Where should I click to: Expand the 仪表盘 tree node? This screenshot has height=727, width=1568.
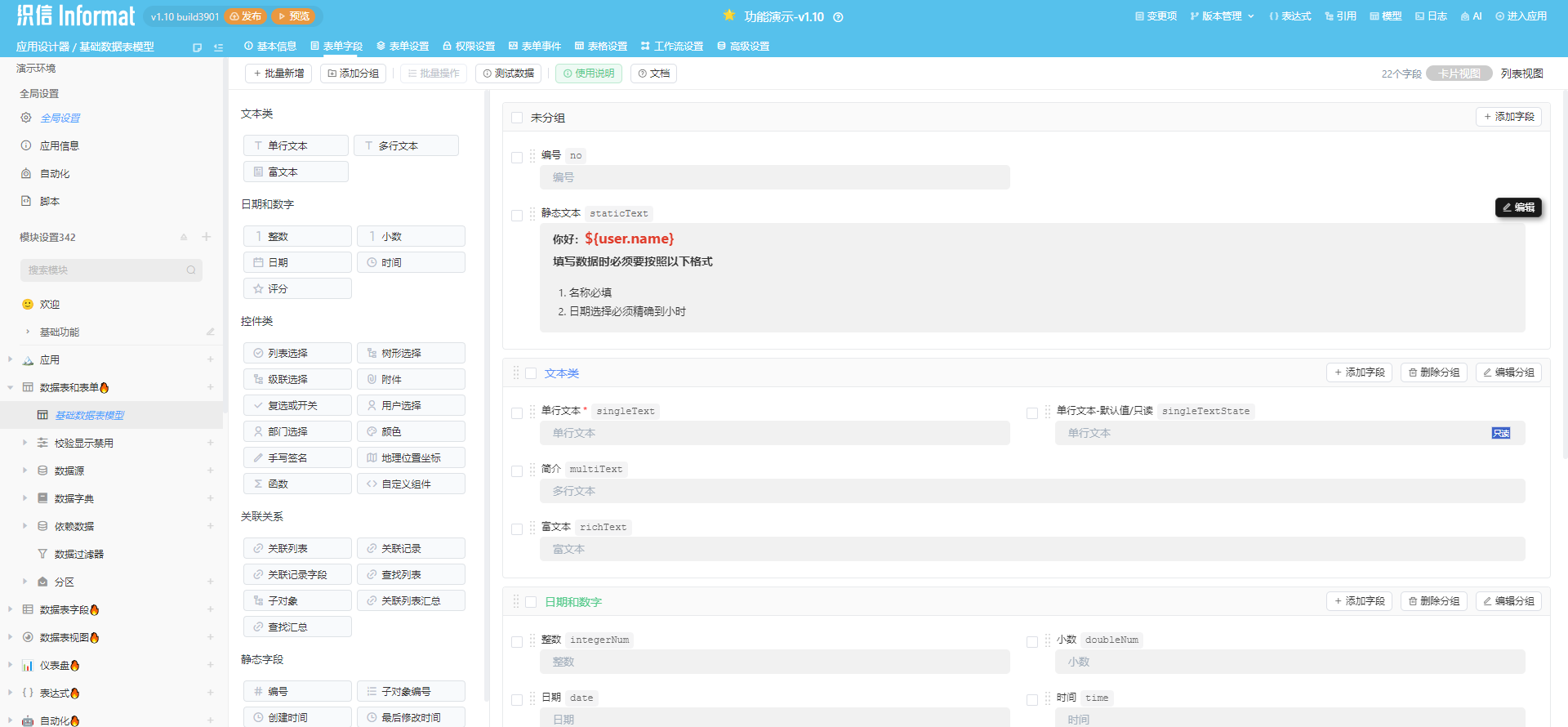point(10,665)
